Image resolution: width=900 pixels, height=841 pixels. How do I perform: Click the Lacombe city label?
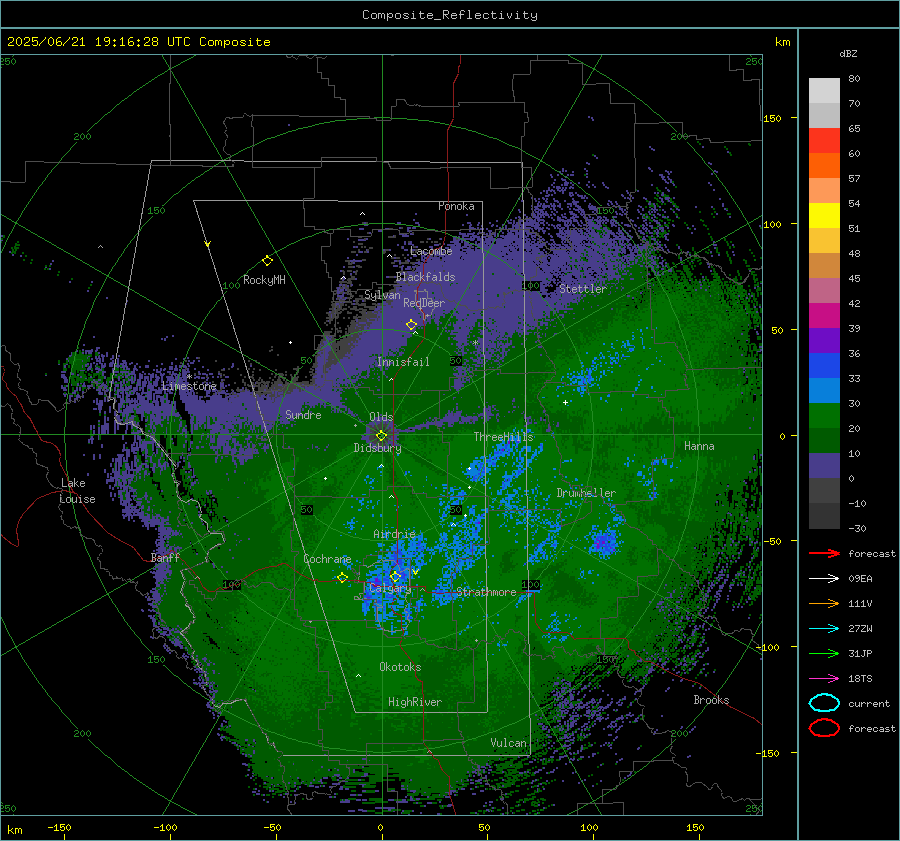click(x=431, y=251)
